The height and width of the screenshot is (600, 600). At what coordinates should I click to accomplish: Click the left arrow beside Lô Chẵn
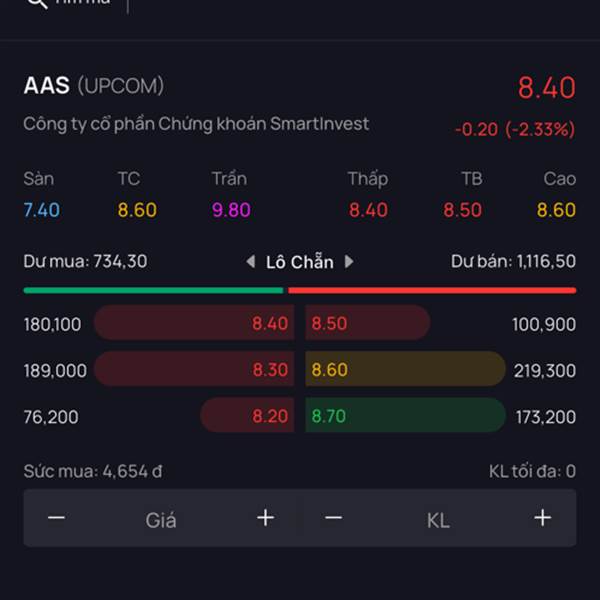coord(251,262)
